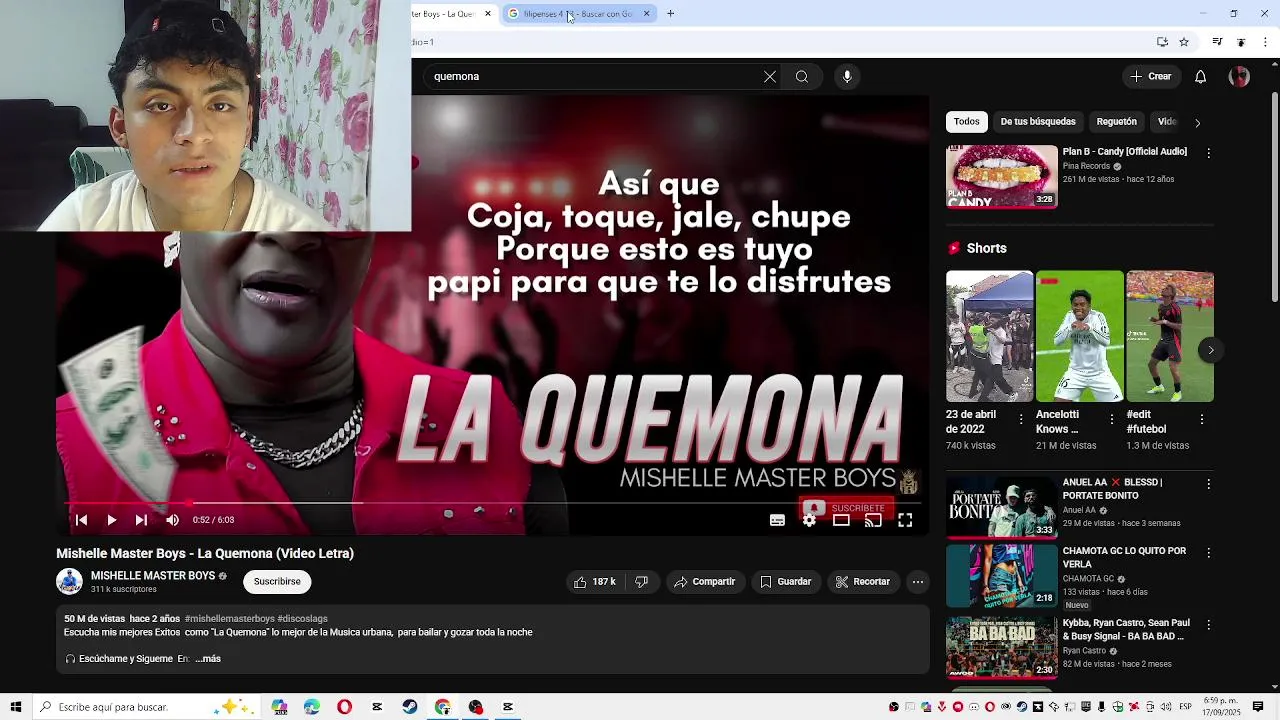Dislike the video with thumbs down

pyautogui.click(x=642, y=582)
